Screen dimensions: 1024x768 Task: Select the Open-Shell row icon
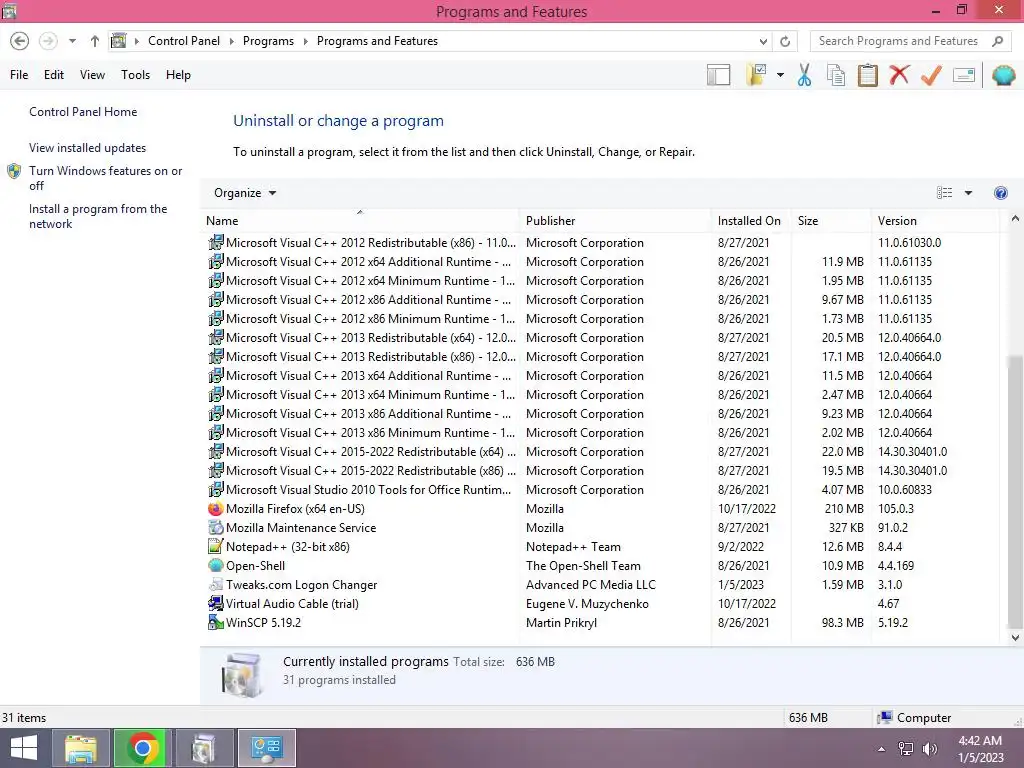[x=216, y=566]
